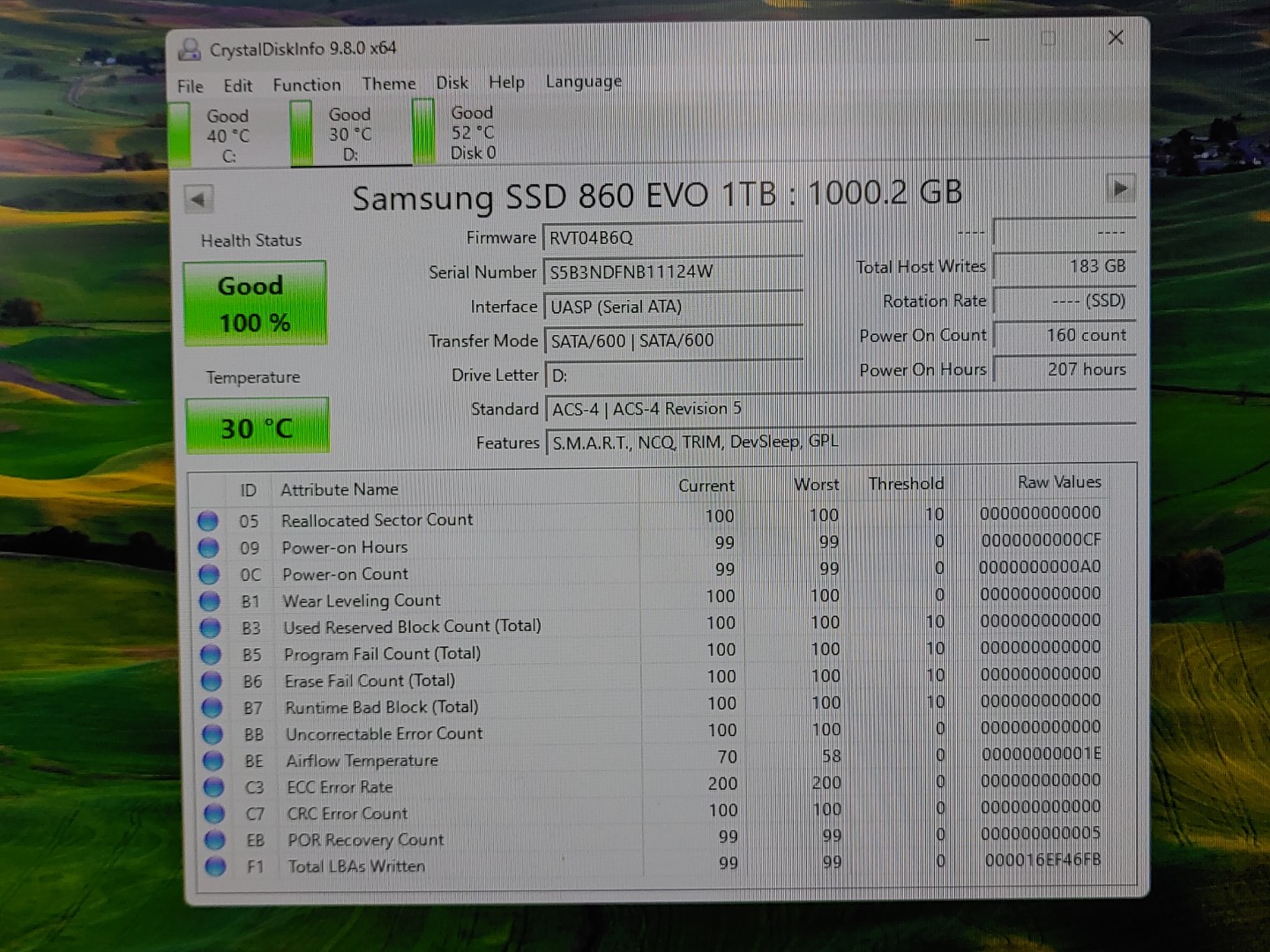Click Power On Count value 160 count
Image resolution: width=1270 pixels, height=952 pixels.
pos(1065,335)
